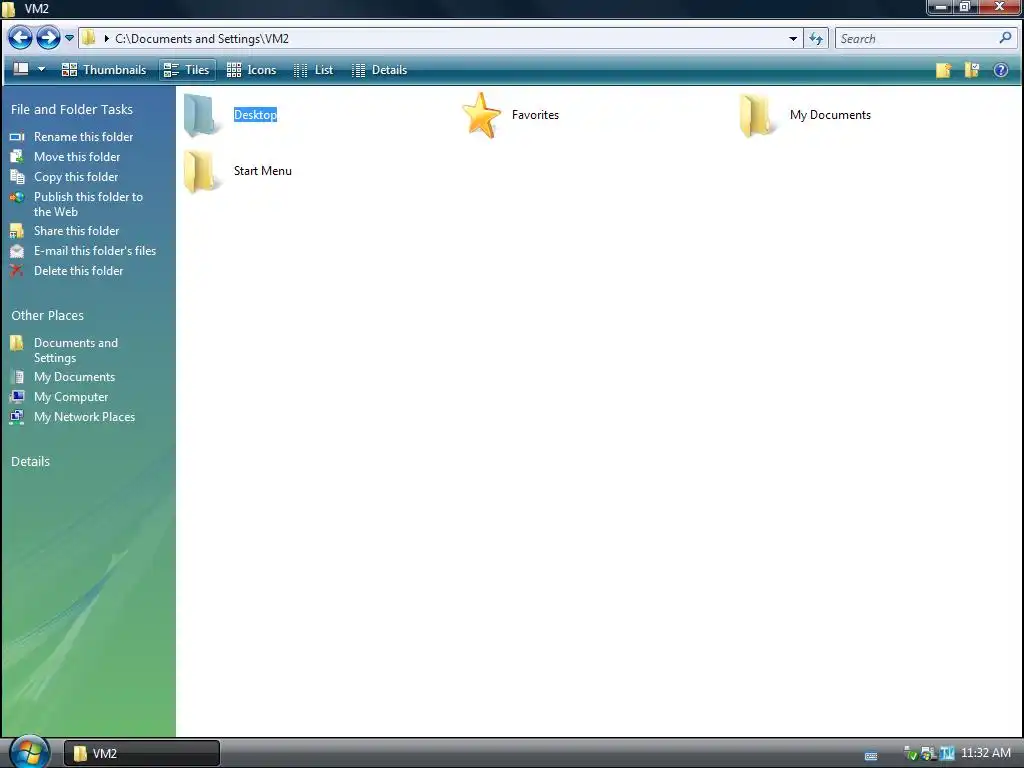Toggle the task pane layout button
Viewport: 1024px width, 768px height.
[22, 69]
